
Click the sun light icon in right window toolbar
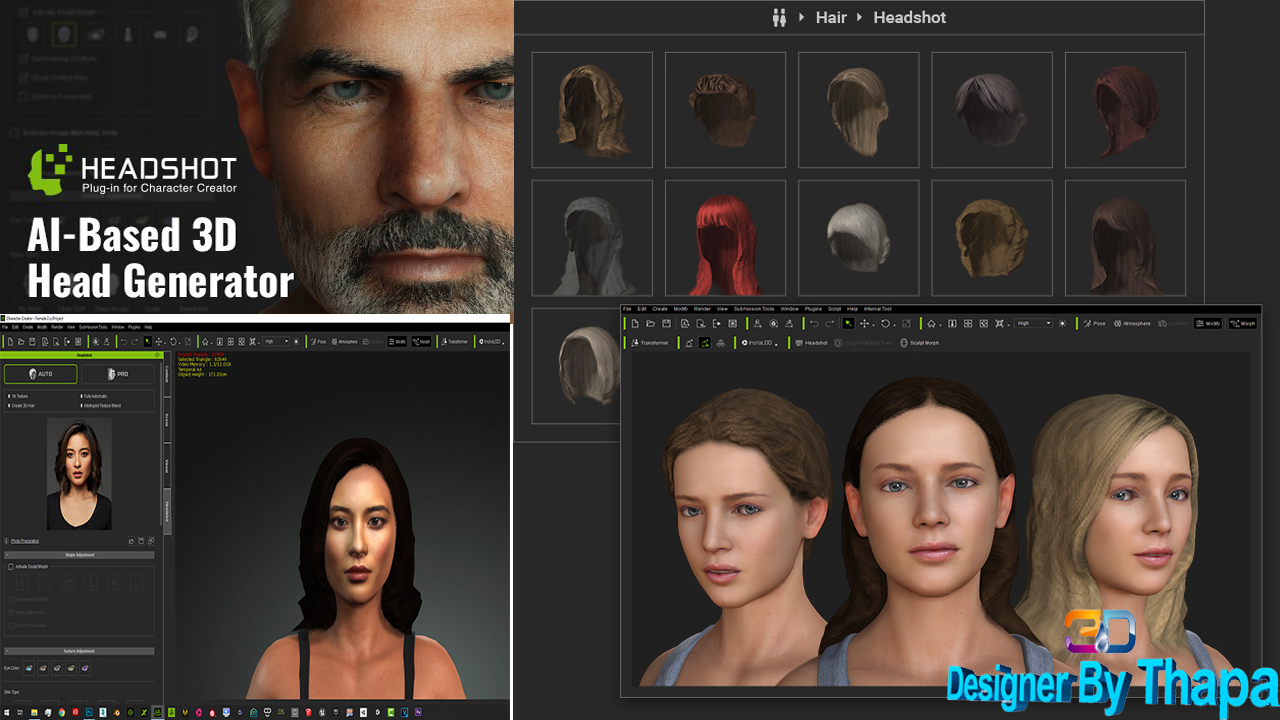[1062, 323]
